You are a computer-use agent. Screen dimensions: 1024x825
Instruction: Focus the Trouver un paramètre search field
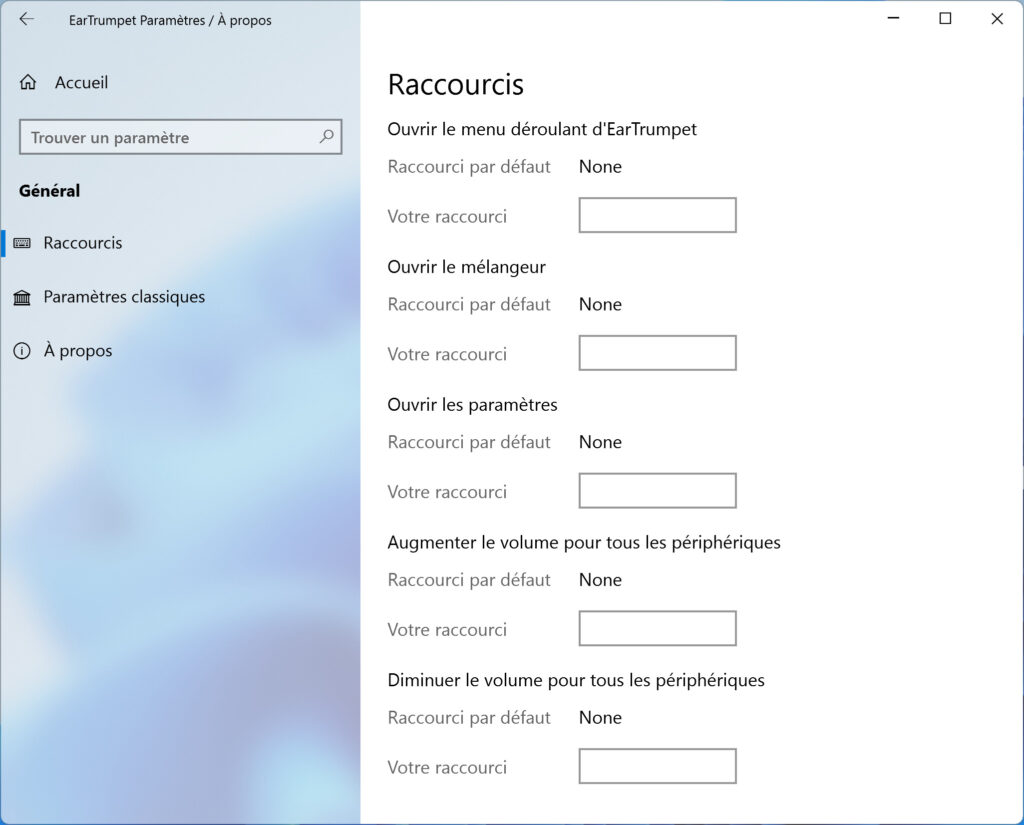point(180,137)
